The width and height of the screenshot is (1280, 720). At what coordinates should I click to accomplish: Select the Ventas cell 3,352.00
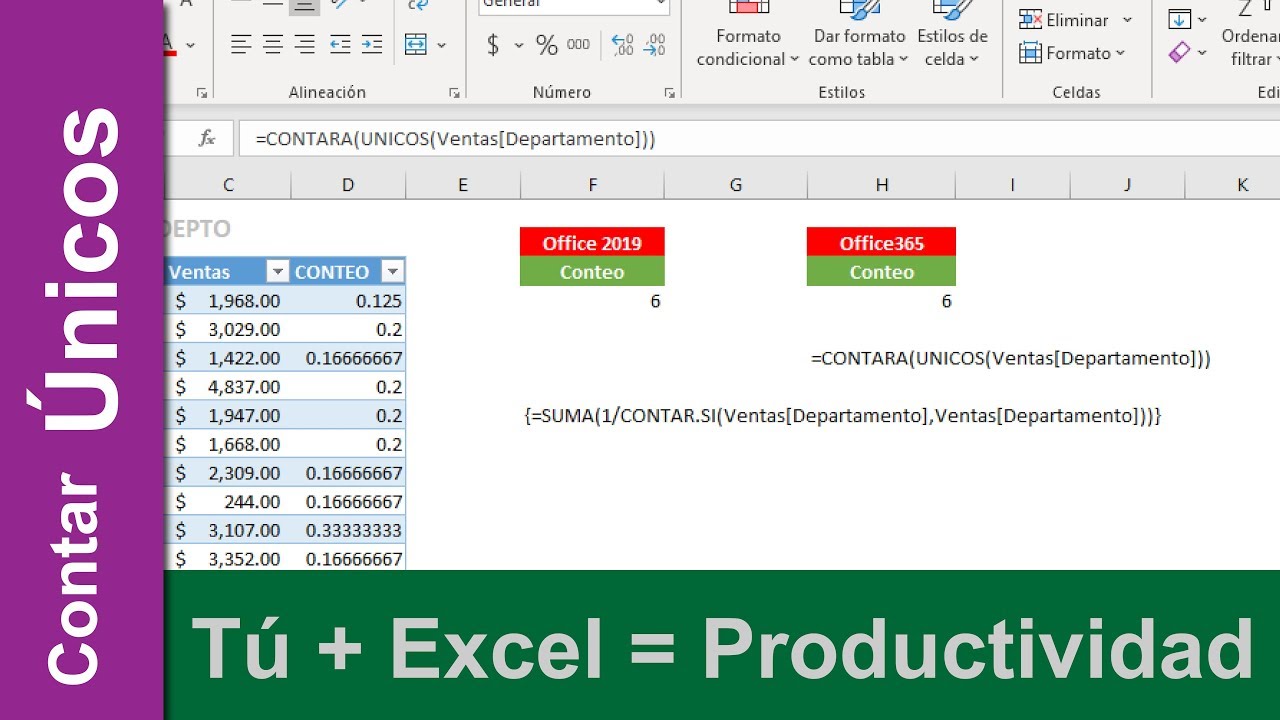pos(229,558)
